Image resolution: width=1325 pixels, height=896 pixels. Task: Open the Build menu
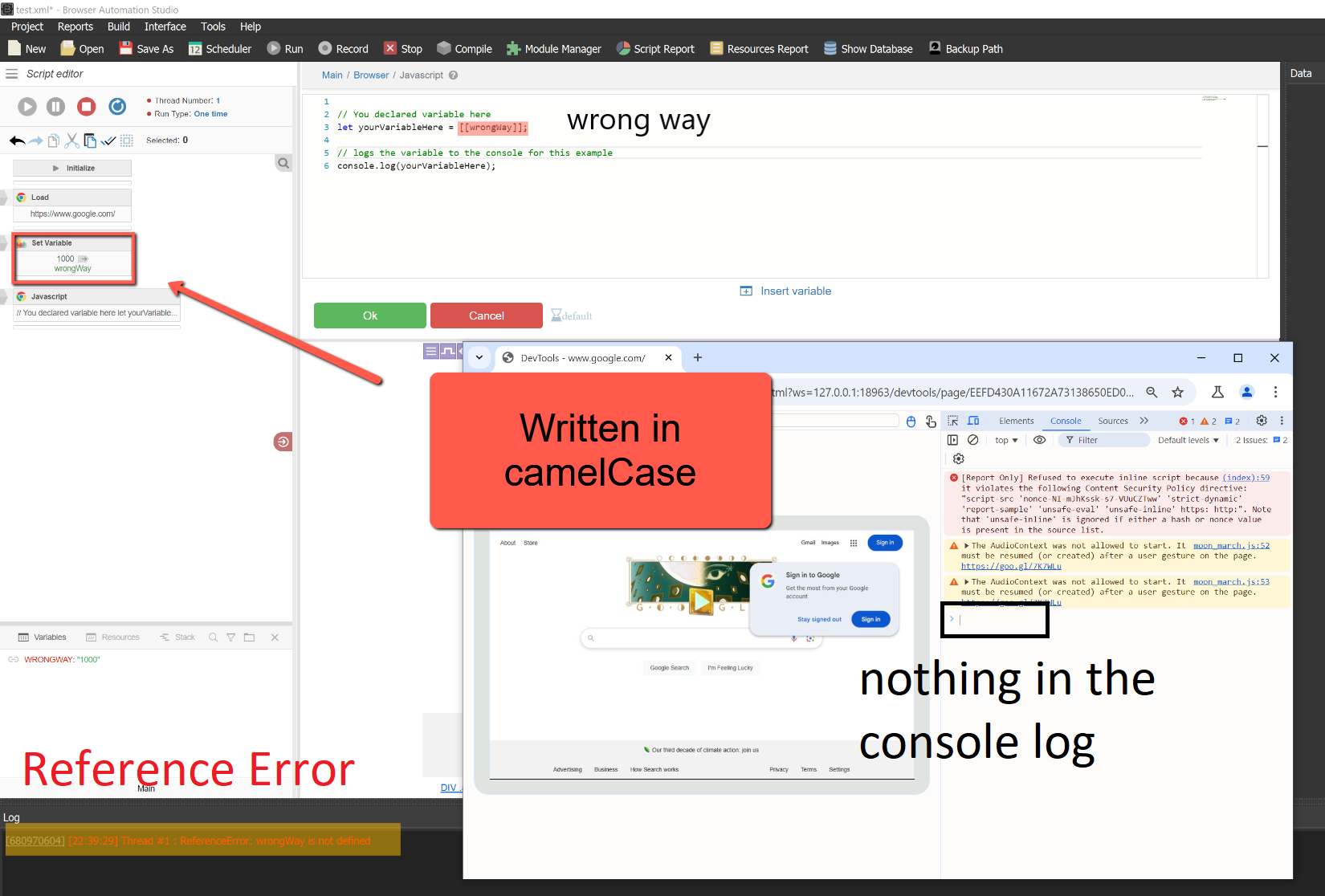point(118,26)
